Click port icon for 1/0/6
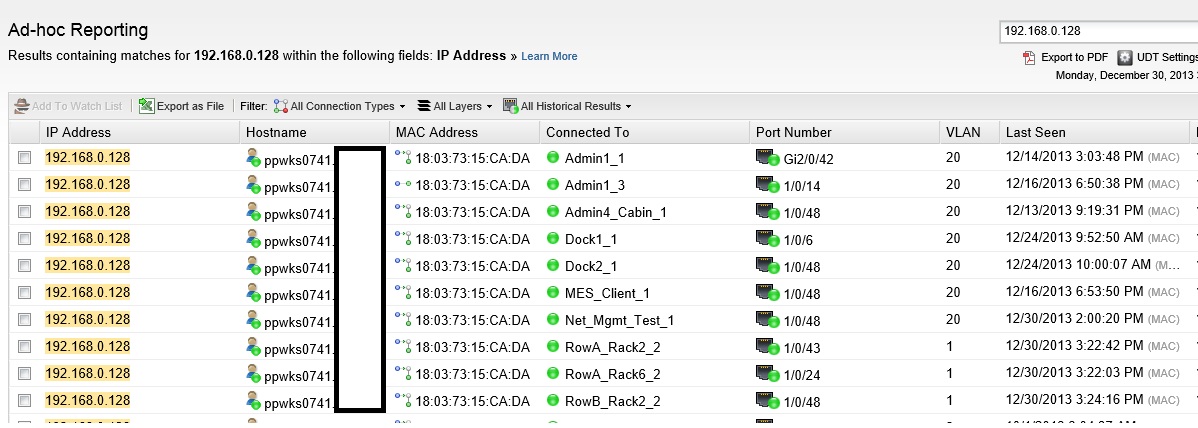Screen dimensions: 1198x428 [767, 239]
